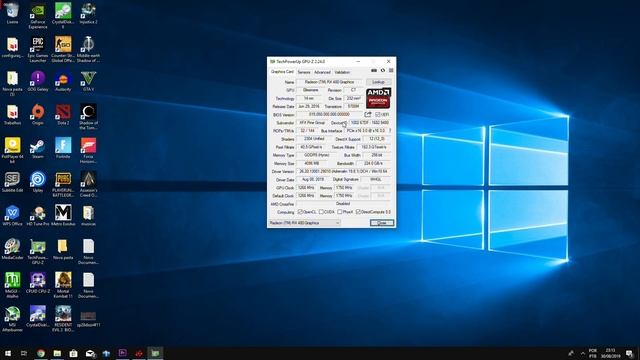Select the Fortnite desktop icon
Viewport: 640px width, 360px height.
63,149
